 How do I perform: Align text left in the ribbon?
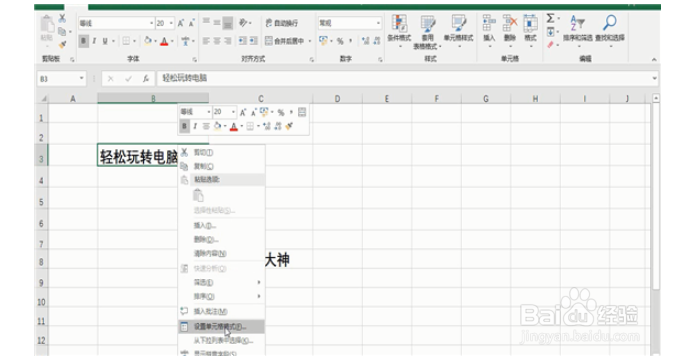pyautogui.click(x=206, y=41)
